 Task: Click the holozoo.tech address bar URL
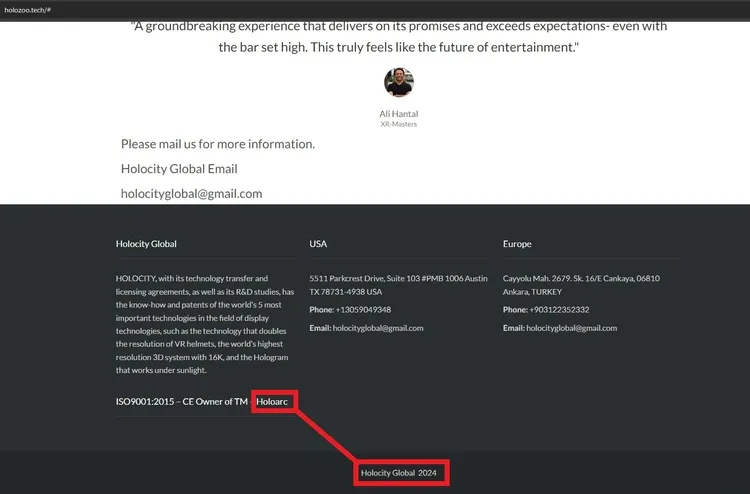28,10
